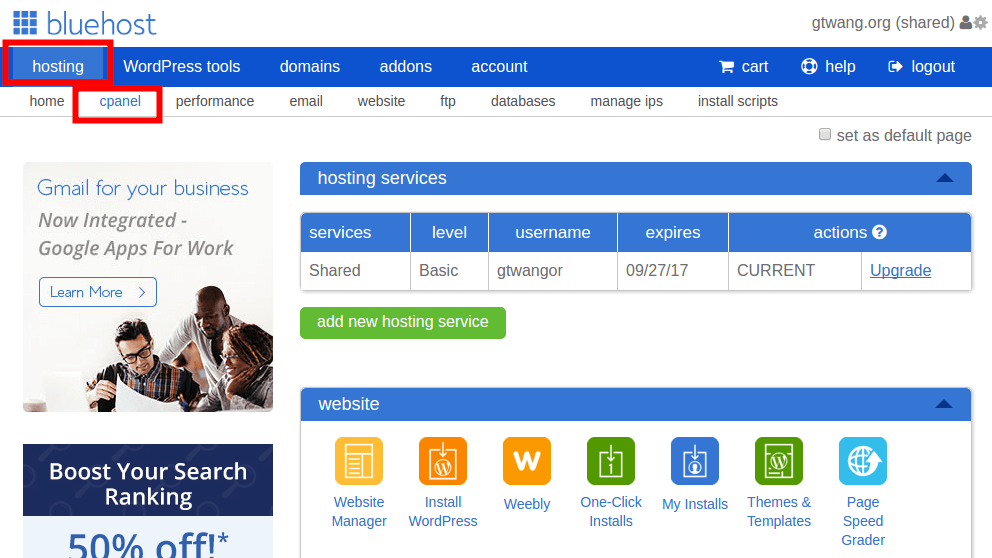The image size is (992, 558).
Task: Open the WordPress tools menu
Action: point(182,66)
